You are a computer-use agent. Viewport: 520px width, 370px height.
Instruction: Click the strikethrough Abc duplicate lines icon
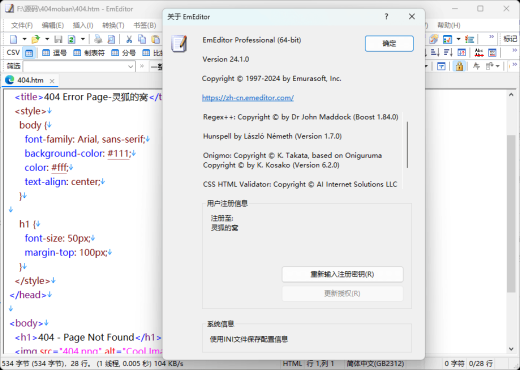point(479,52)
